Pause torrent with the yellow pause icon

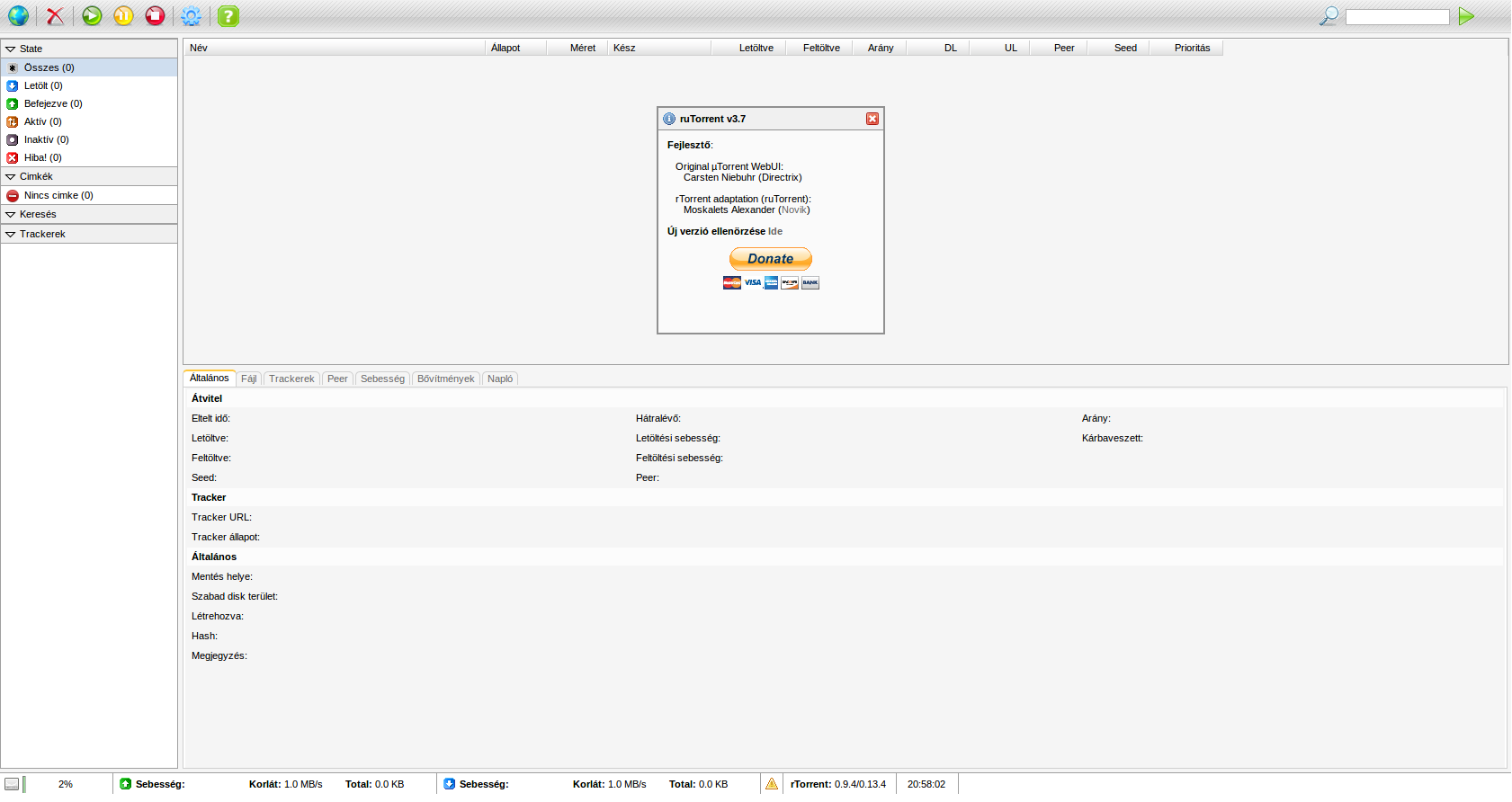(123, 15)
